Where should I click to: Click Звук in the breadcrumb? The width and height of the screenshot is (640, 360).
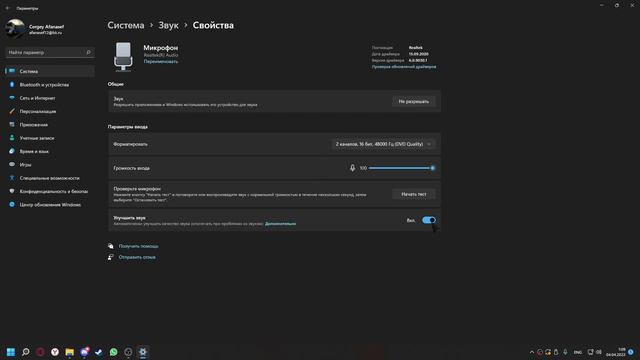point(169,25)
